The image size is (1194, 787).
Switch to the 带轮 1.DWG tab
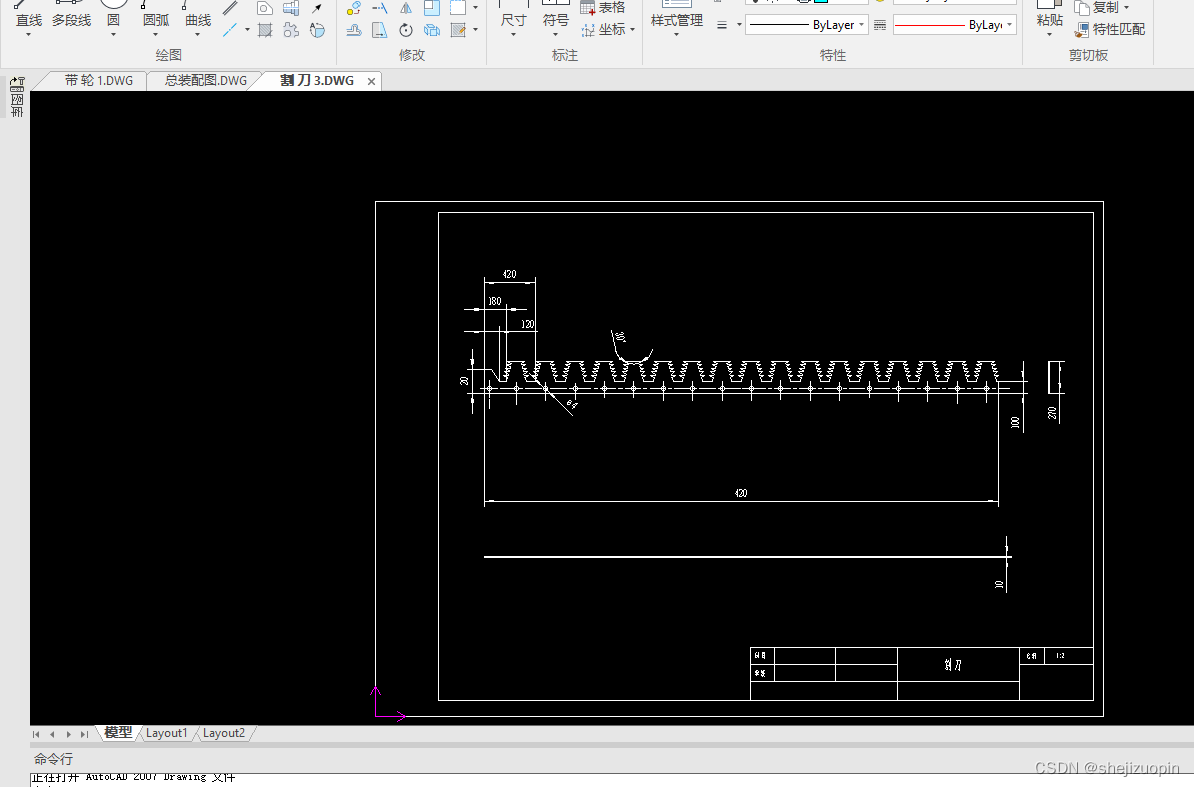pyautogui.click(x=98, y=81)
